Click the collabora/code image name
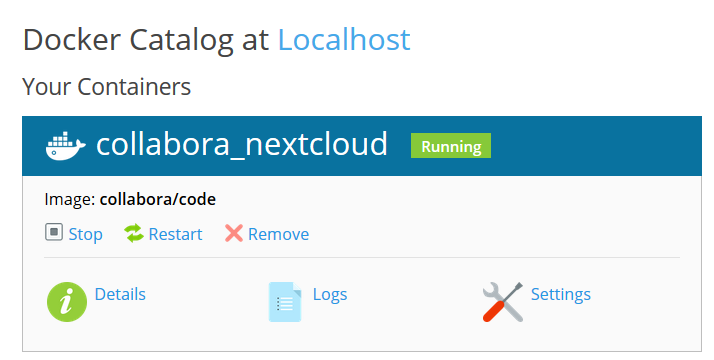The image size is (714, 360). pos(158,199)
